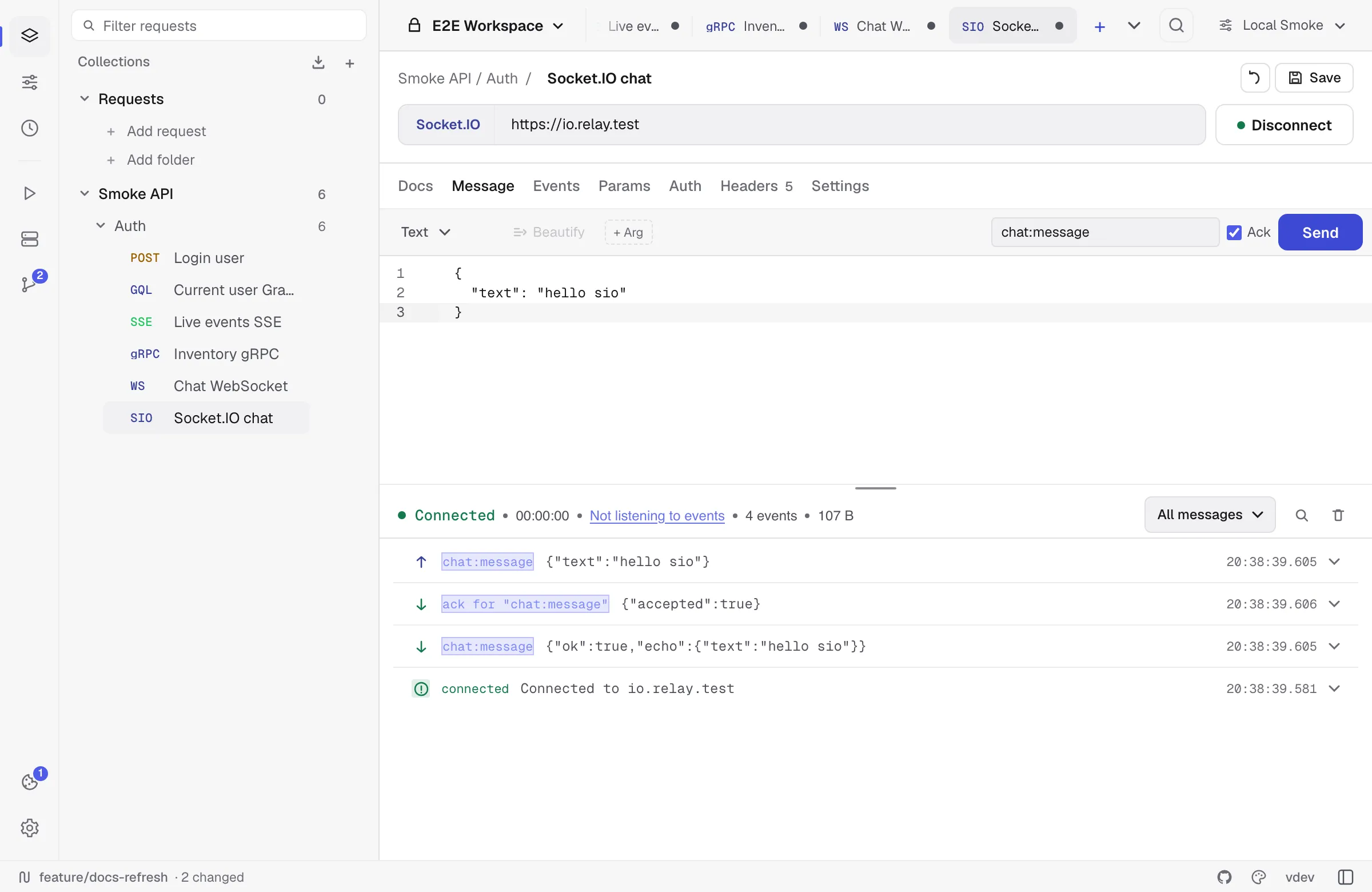Open the settings gear icon
Viewport: 1372px width, 892px height.
(x=29, y=828)
